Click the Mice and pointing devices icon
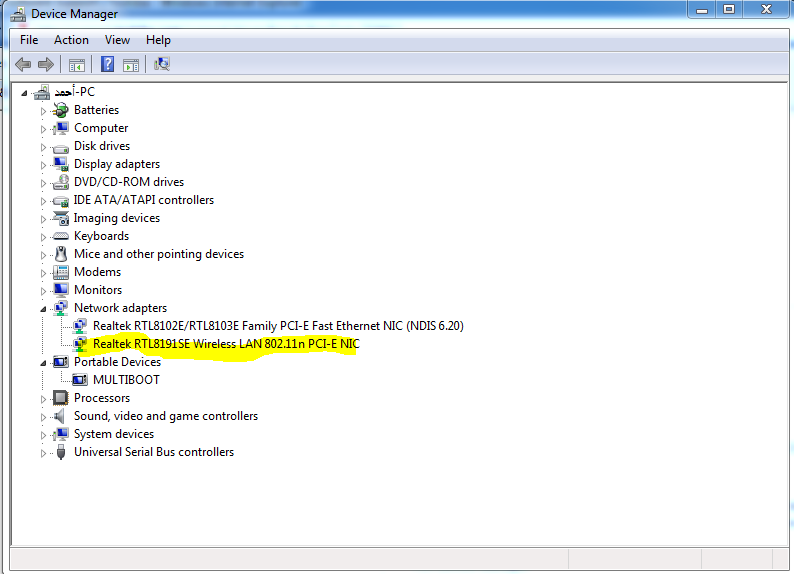This screenshot has width=794, height=574. (x=61, y=254)
